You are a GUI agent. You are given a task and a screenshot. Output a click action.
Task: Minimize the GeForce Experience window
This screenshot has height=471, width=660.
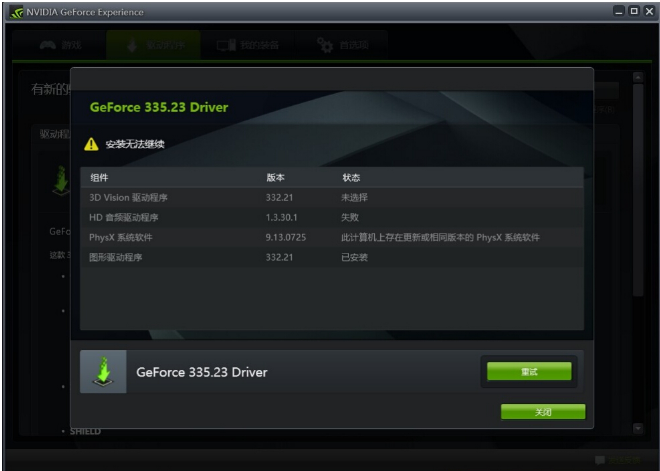point(619,12)
